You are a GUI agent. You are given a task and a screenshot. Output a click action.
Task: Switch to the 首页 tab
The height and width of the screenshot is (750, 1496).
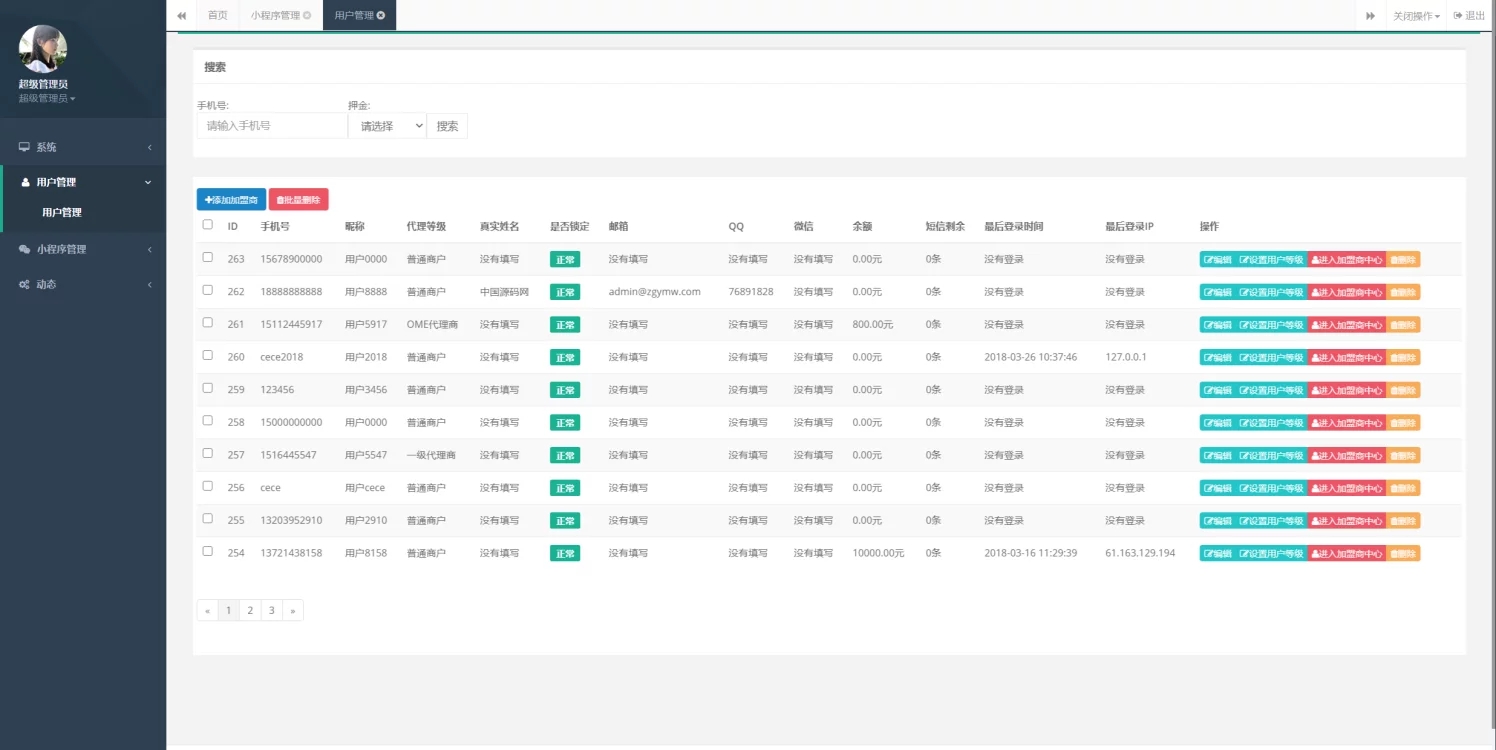tap(217, 15)
